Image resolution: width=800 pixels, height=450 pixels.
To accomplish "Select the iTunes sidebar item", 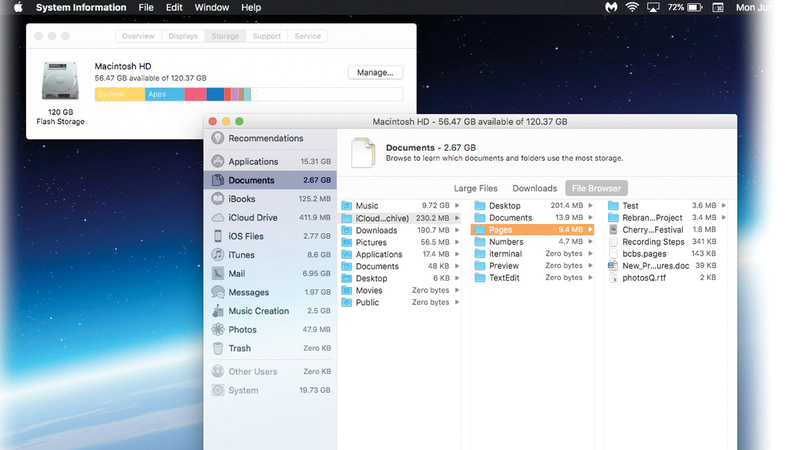I will pos(241,255).
